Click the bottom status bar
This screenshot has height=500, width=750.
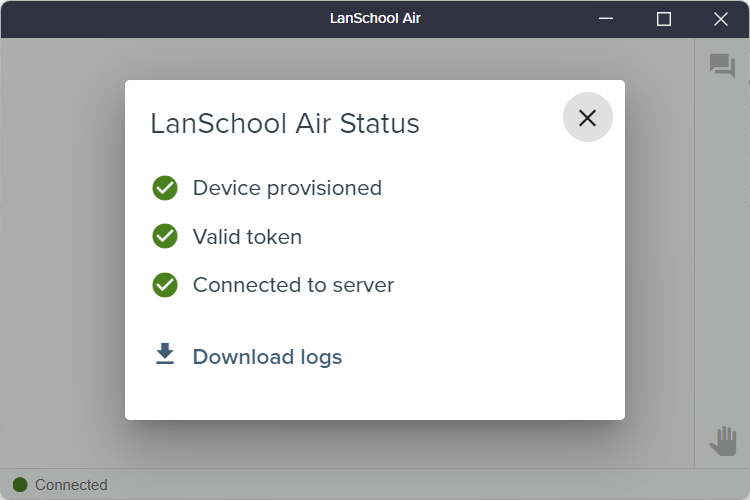[x=375, y=484]
